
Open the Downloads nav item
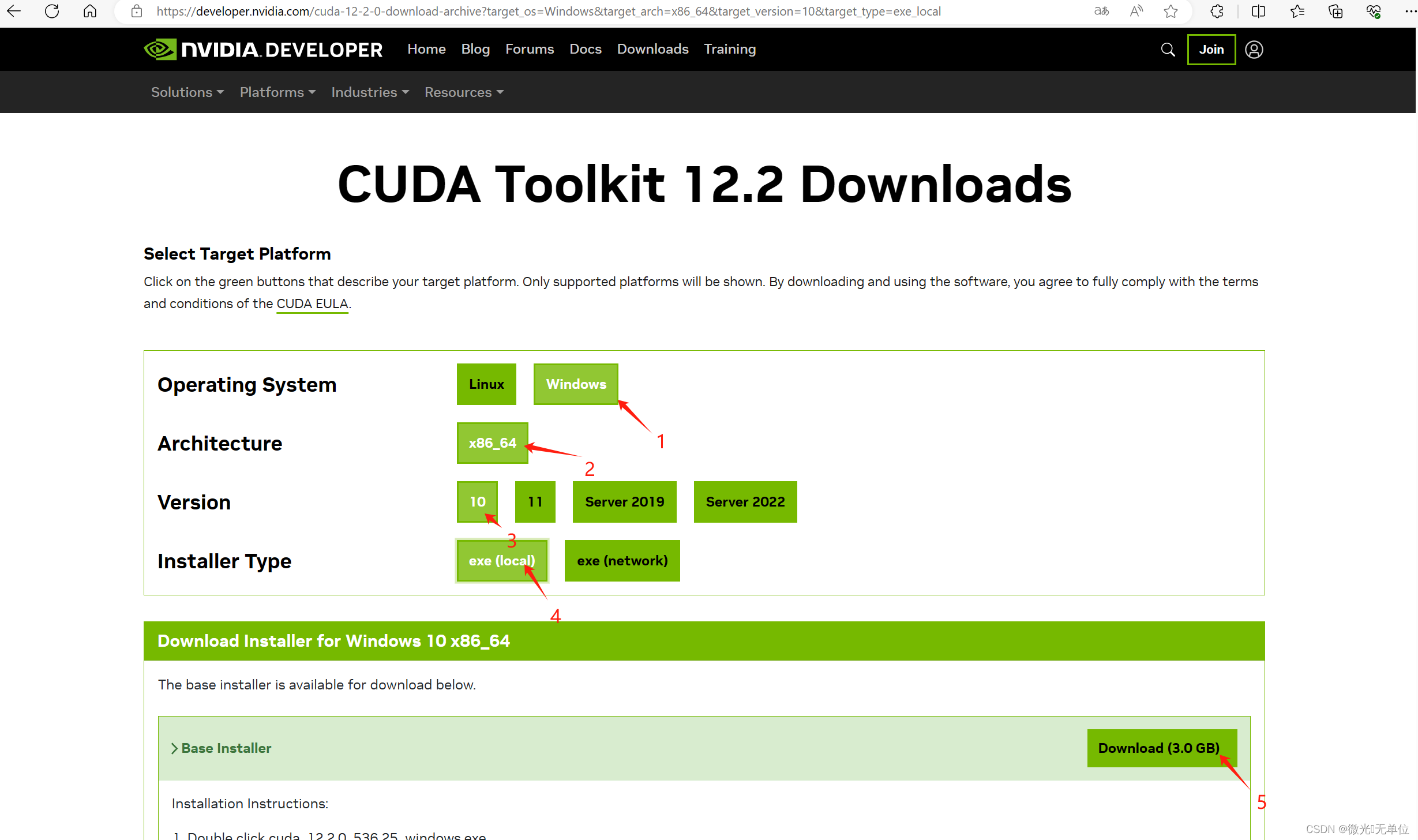tap(652, 50)
